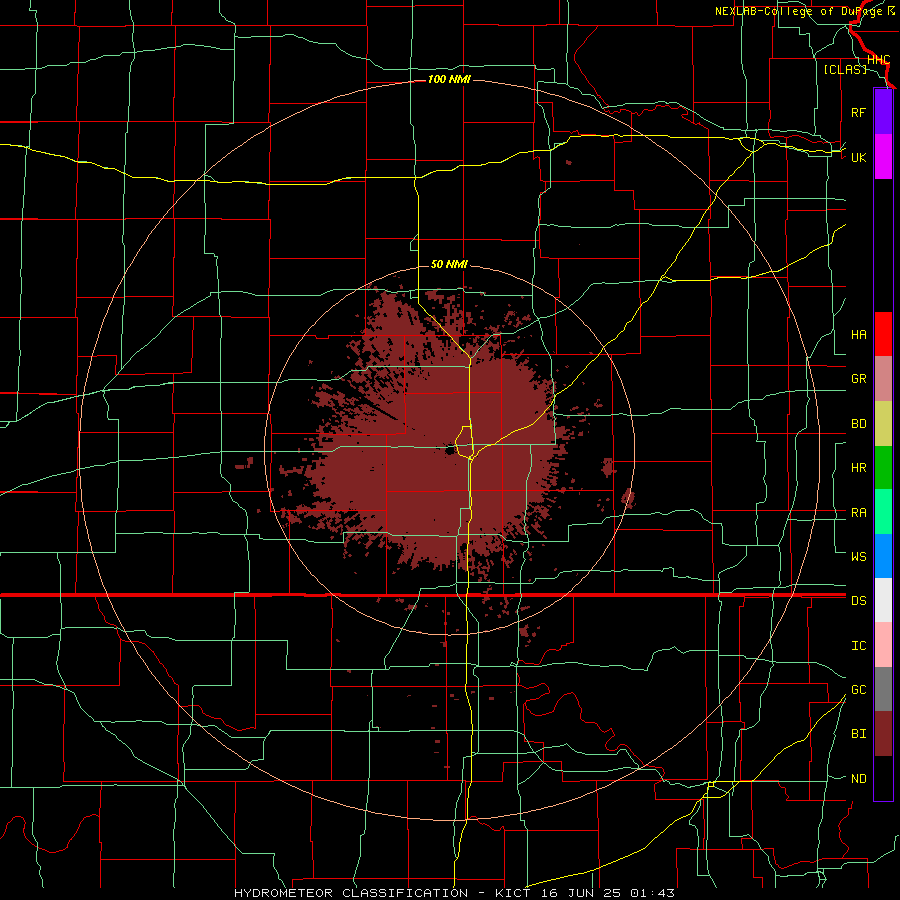Click the purple RF color swatch in legend
The image size is (900, 900).
click(x=883, y=112)
